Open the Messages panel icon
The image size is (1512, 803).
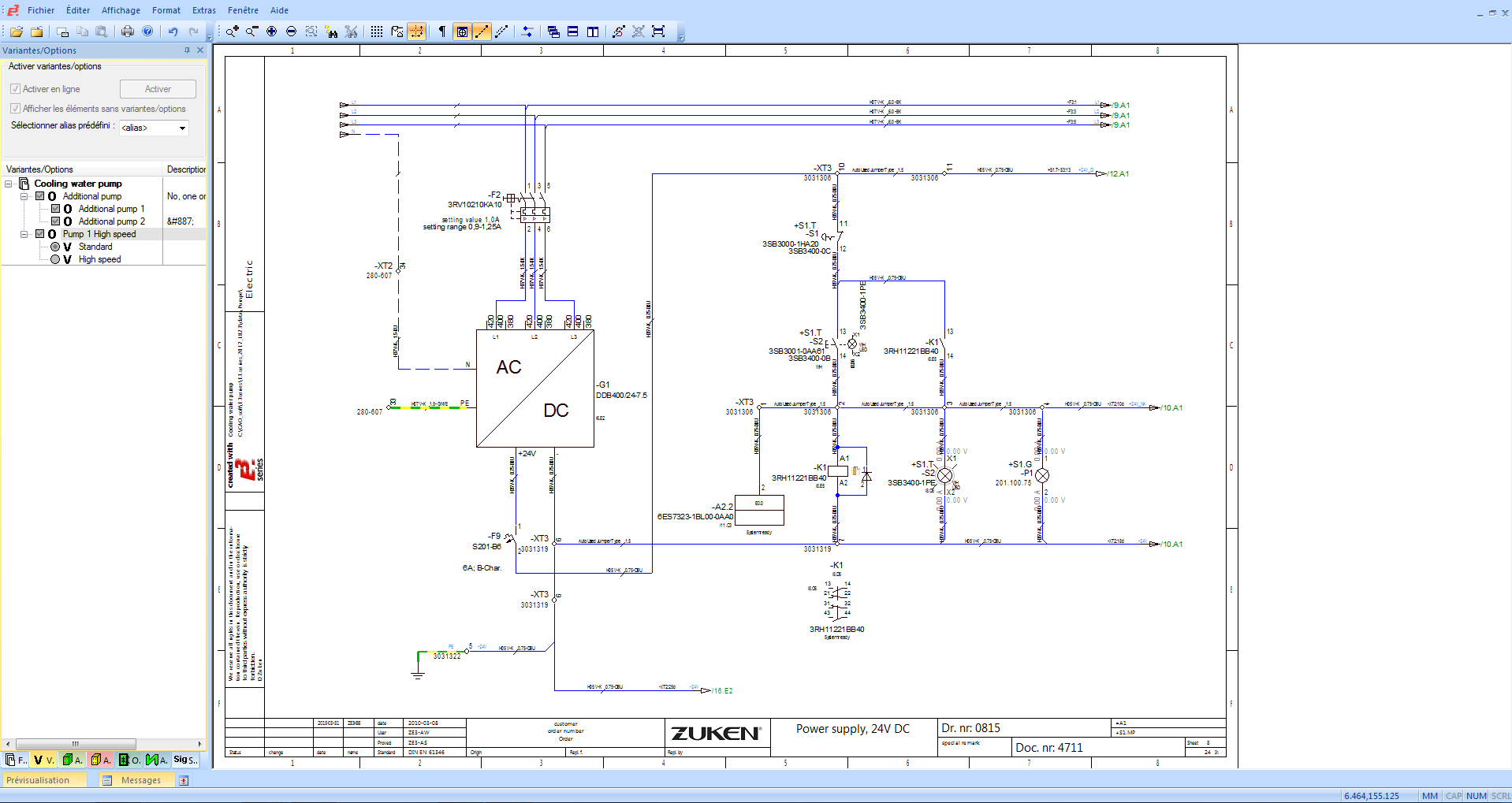click(107, 780)
